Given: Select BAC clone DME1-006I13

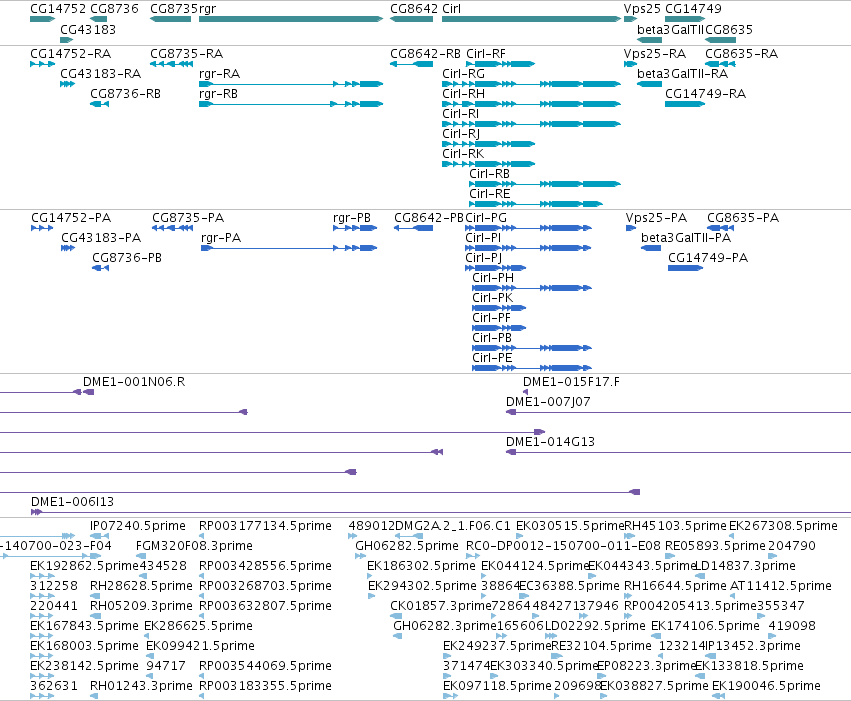Looking at the screenshot, I should 72,502.
